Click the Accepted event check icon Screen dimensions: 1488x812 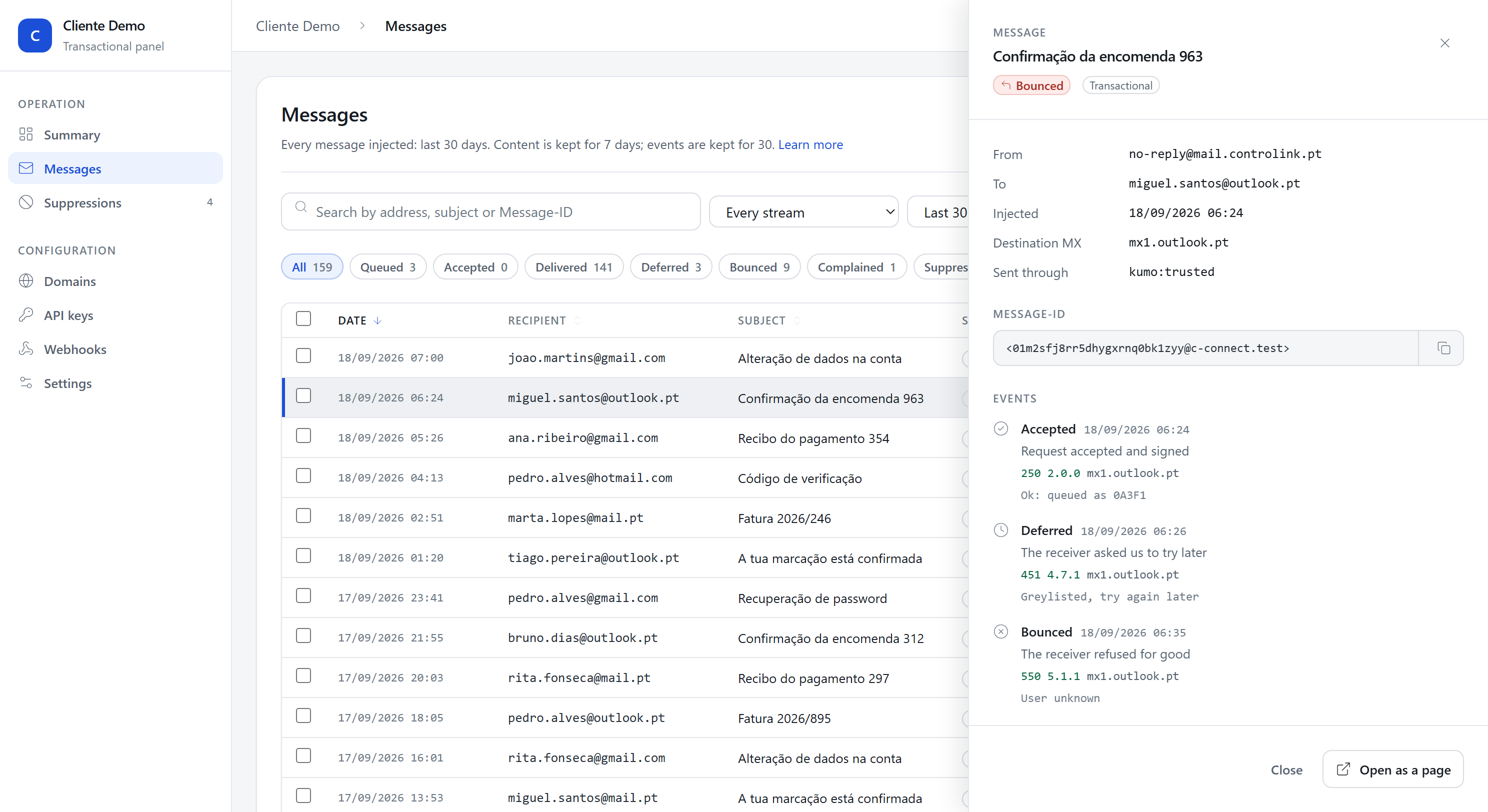[1001, 428]
